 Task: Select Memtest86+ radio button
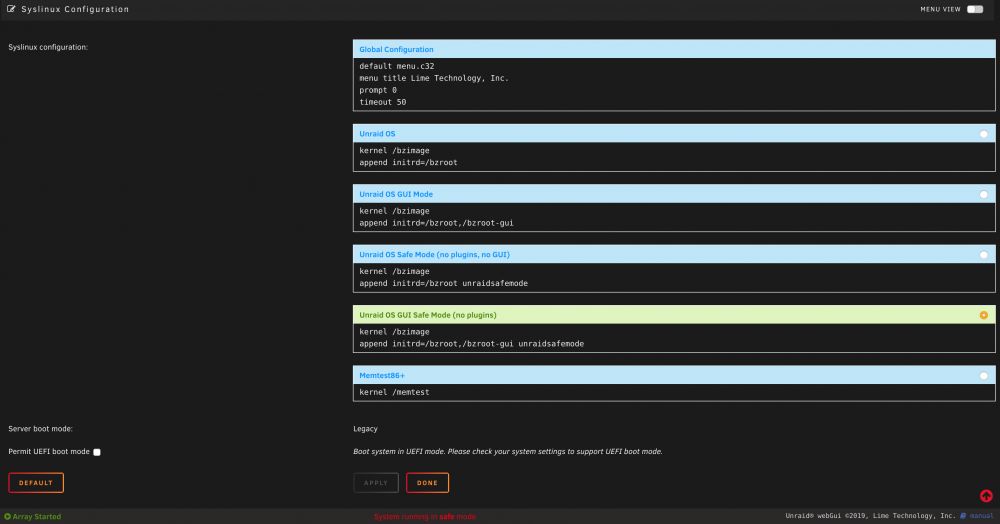pyautogui.click(x=983, y=375)
